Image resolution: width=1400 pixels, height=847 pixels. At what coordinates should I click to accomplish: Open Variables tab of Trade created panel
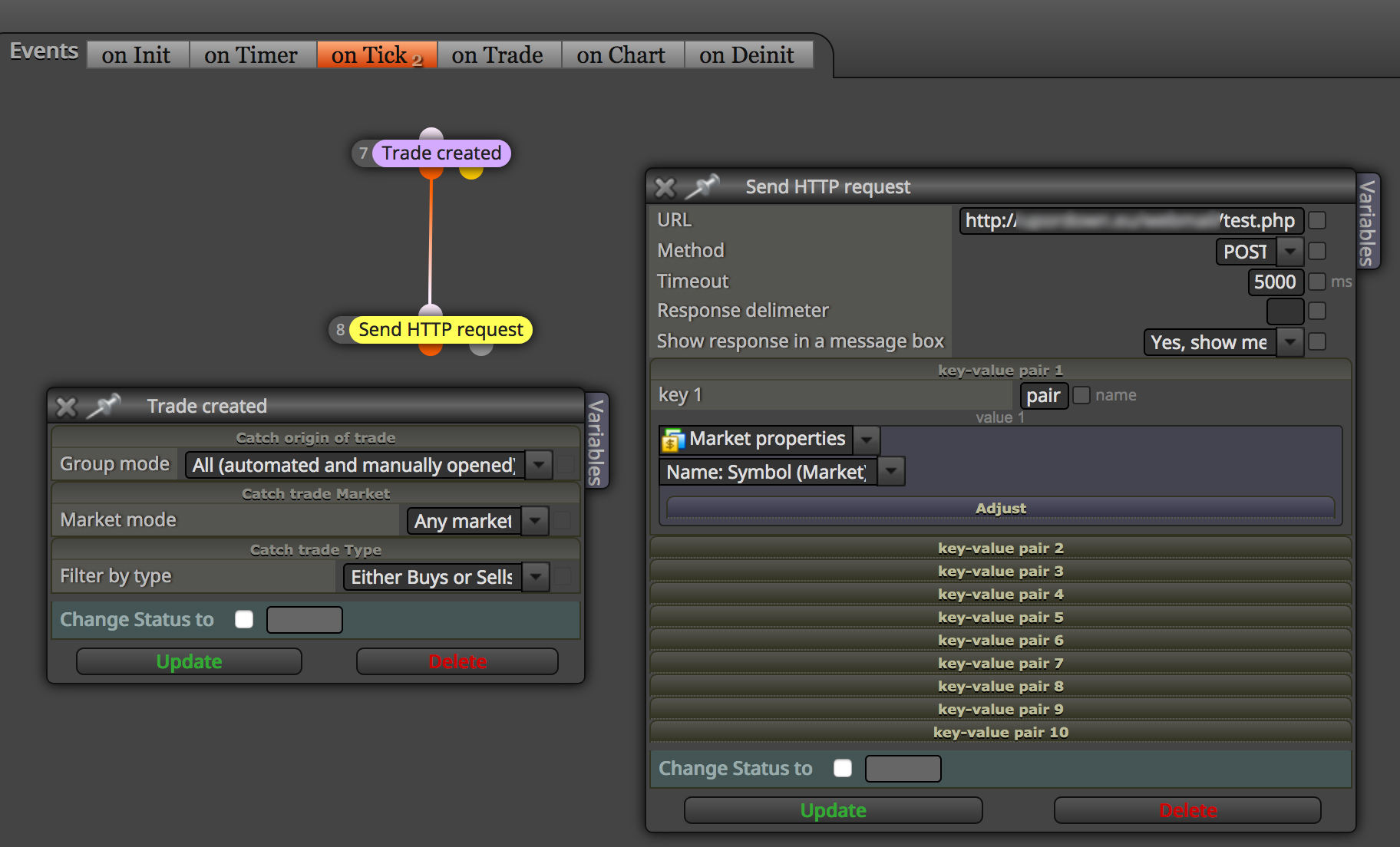click(596, 441)
